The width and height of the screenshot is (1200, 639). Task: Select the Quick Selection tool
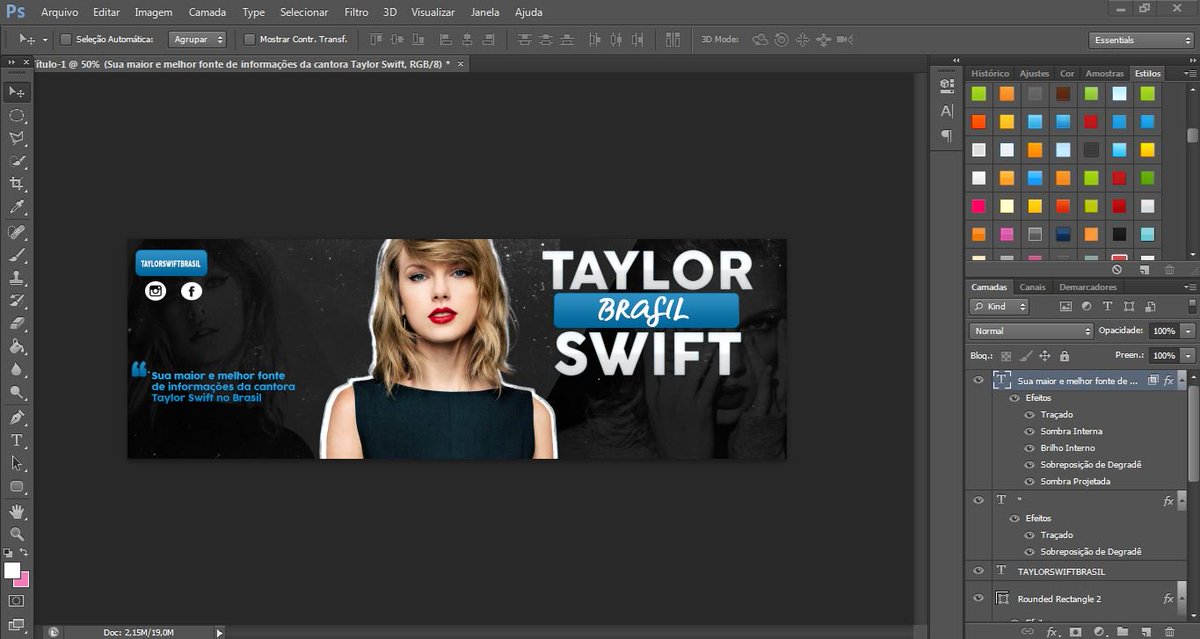(17, 161)
